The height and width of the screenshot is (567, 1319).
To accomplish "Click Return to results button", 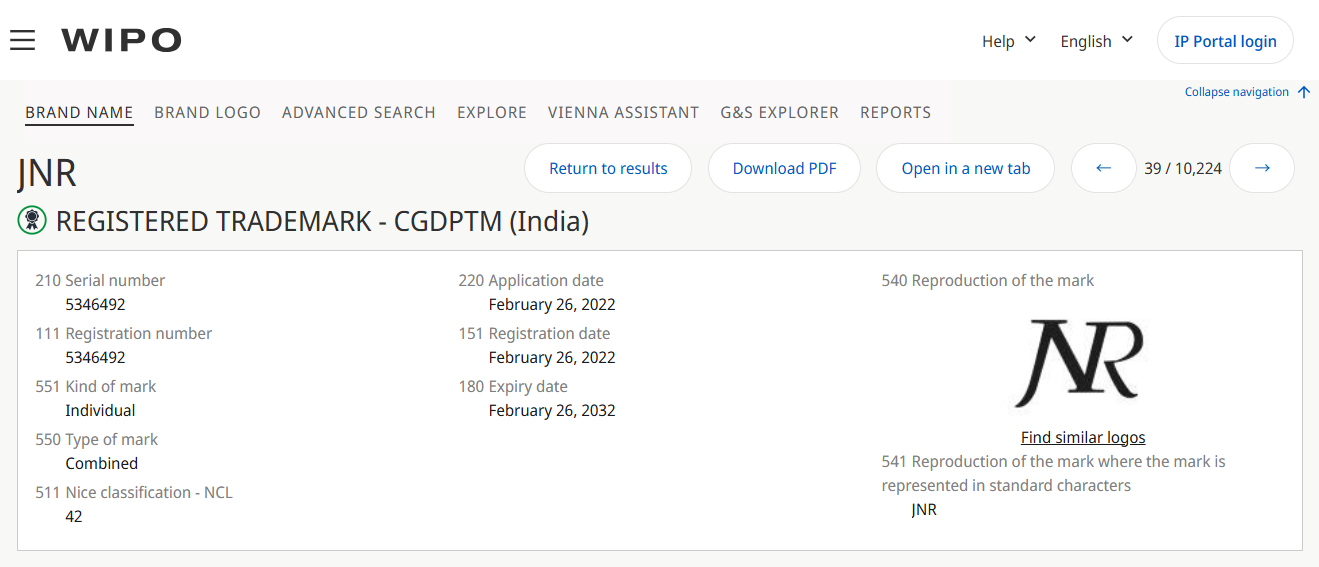I will pyautogui.click(x=608, y=168).
